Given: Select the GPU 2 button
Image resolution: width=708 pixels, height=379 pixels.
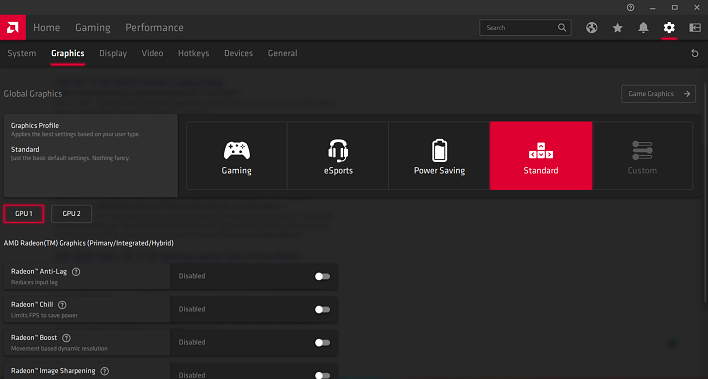Looking at the screenshot, I should tap(71, 214).
